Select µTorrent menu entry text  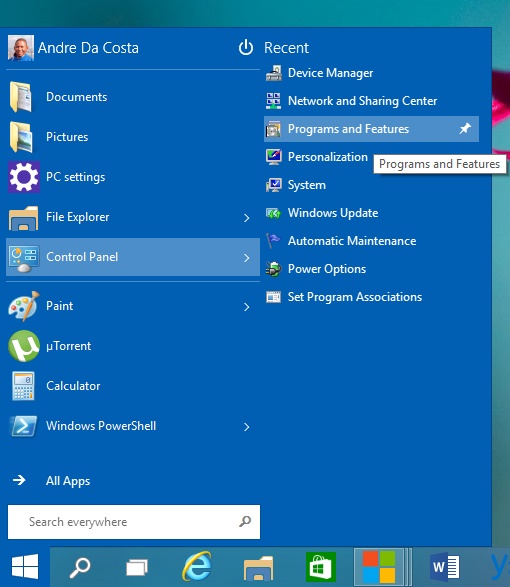click(x=69, y=346)
